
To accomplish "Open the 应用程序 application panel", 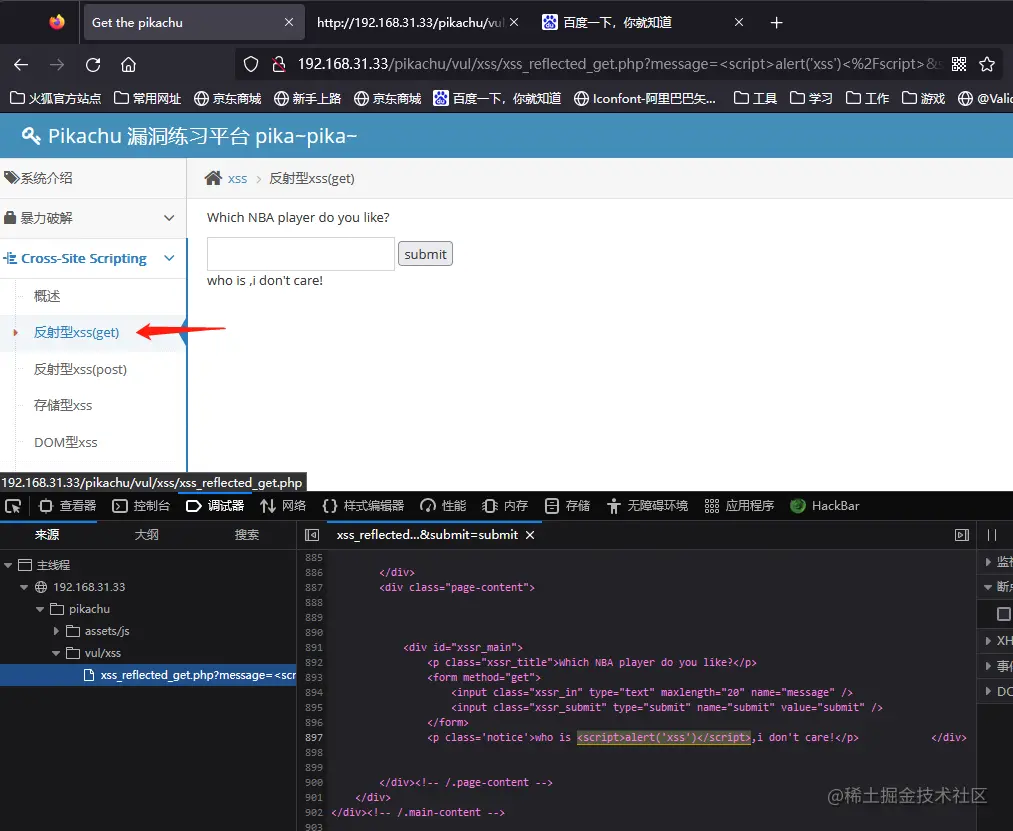I will coord(739,506).
